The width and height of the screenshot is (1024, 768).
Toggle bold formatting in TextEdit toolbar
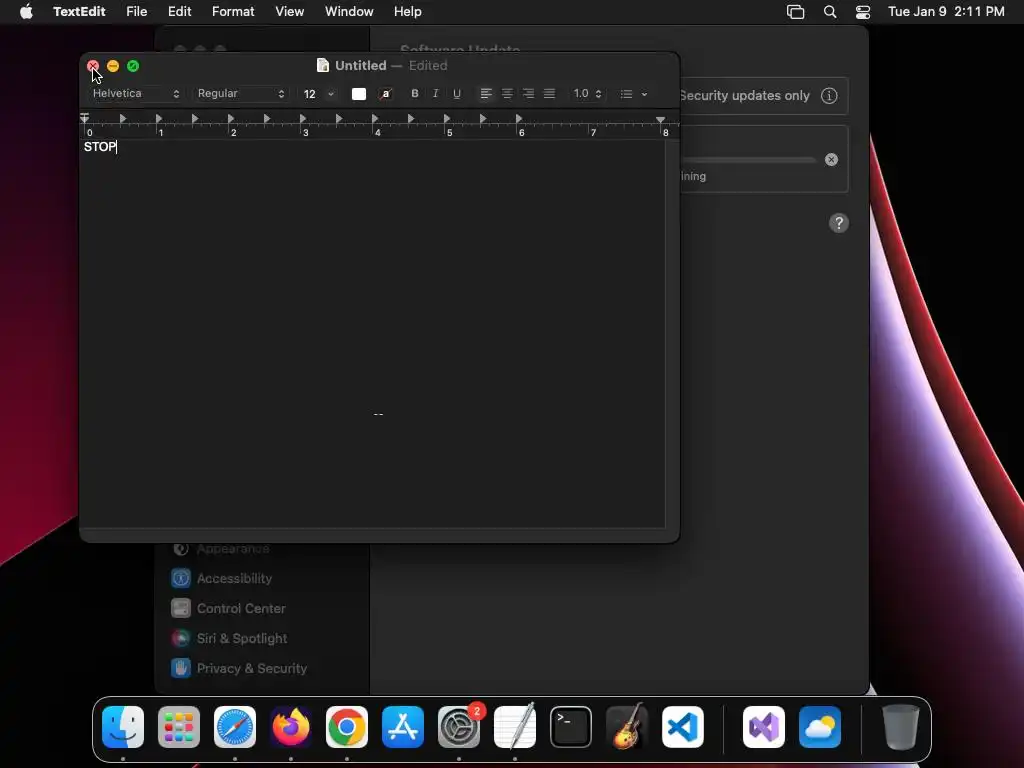click(414, 93)
